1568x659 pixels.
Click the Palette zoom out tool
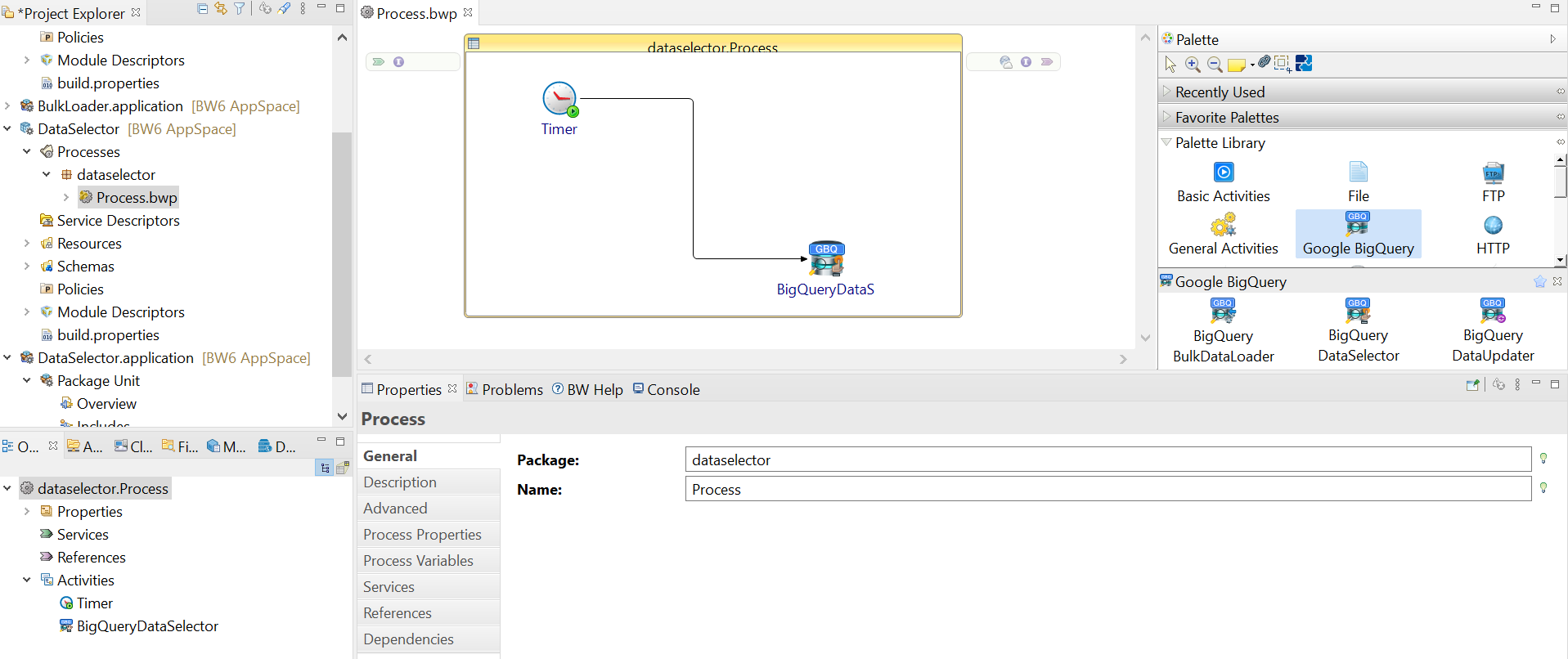[x=1215, y=64]
